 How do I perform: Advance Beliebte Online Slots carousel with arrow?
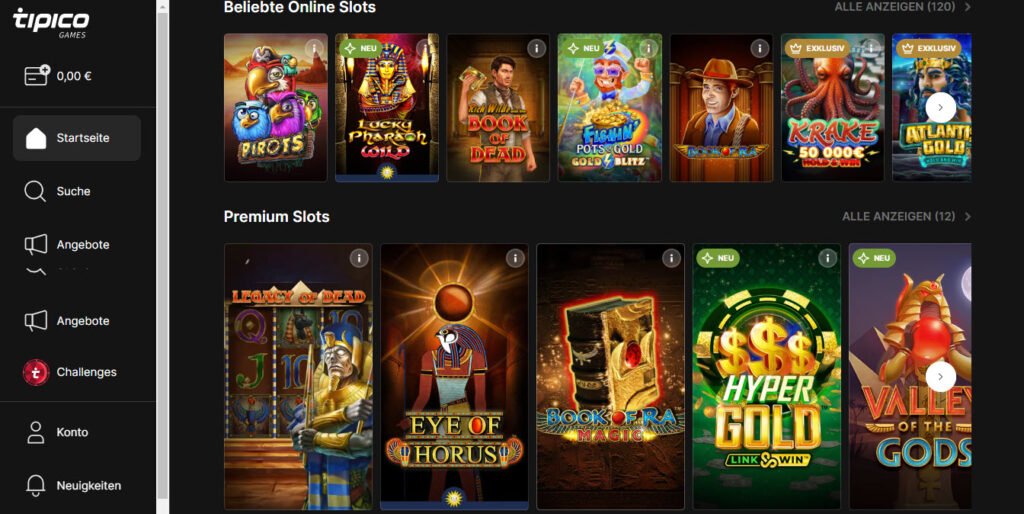tap(940, 108)
